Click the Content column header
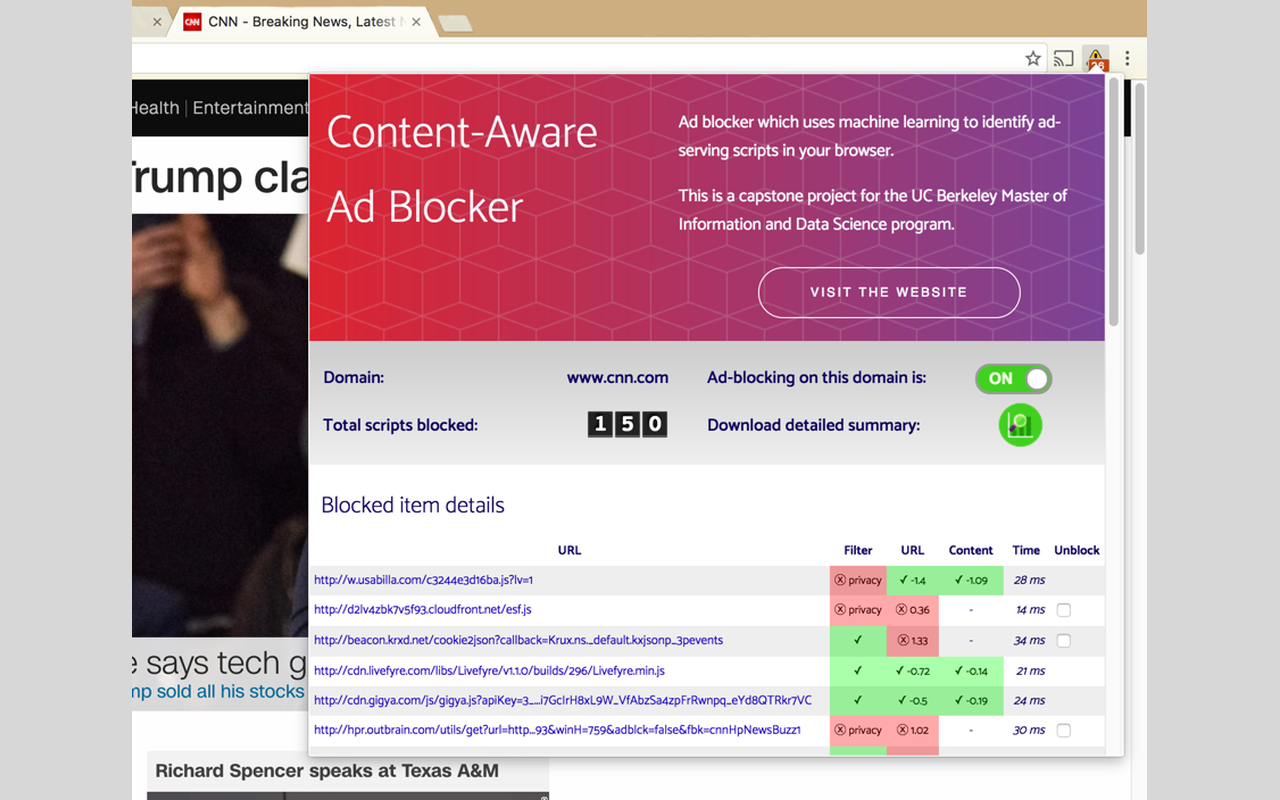Image resolution: width=1280 pixels, height=800 pixels. [x=970, y=550]
